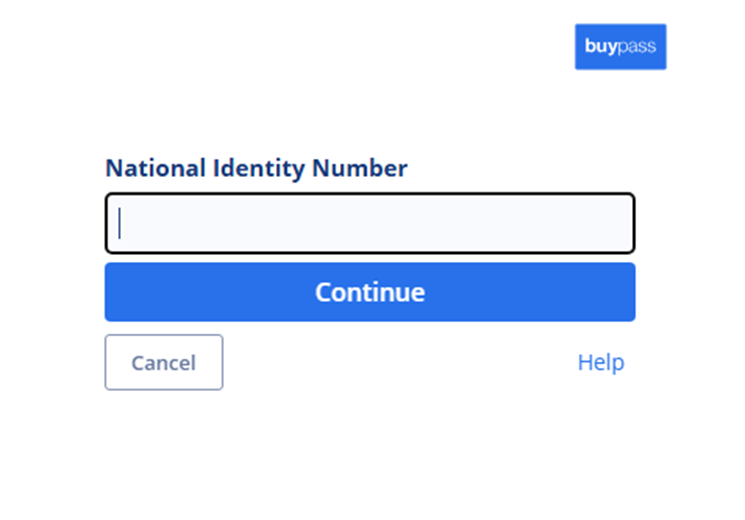Get assistance via Help
The height and width of the screenshot is (520, 745).
tap(600, 362)
